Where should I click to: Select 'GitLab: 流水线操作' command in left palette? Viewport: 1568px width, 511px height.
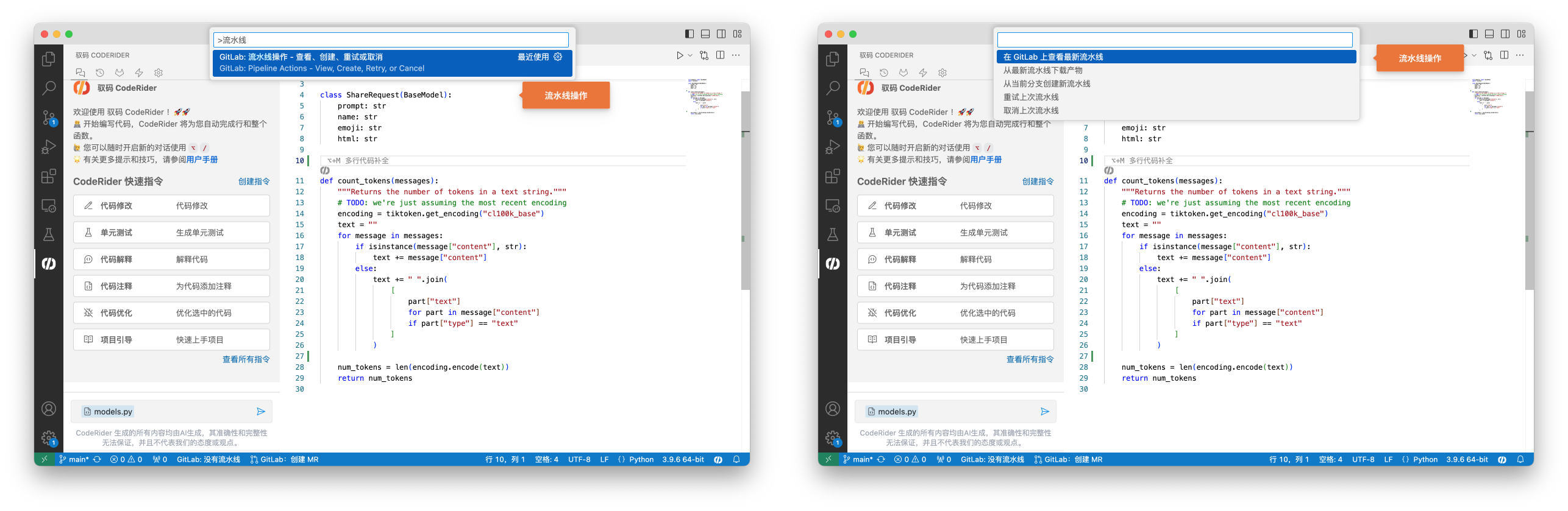click(393, 63)
